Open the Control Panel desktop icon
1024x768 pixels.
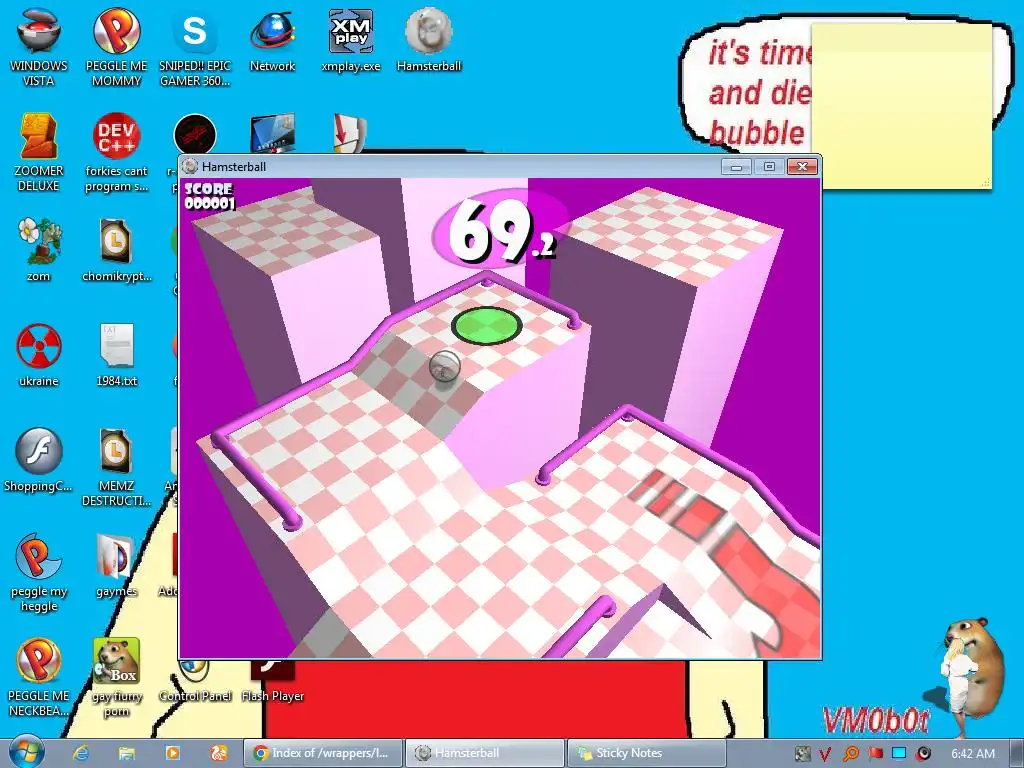tap(195, 682)
